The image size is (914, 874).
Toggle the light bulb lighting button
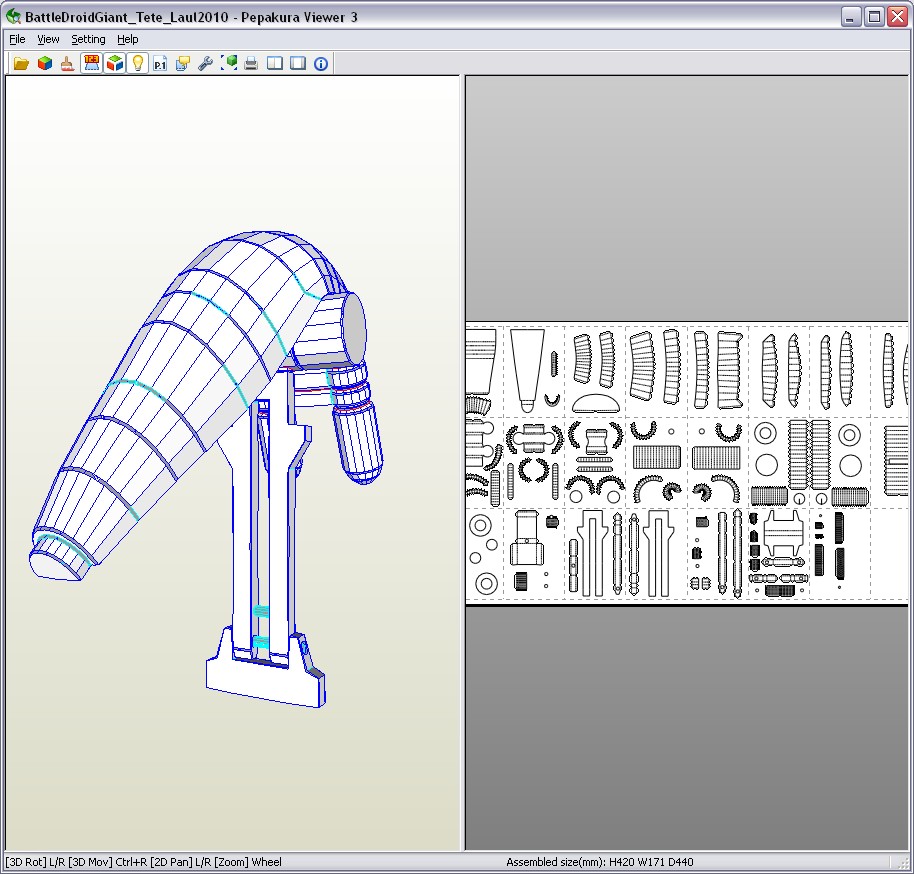click(x=138, y=63)
